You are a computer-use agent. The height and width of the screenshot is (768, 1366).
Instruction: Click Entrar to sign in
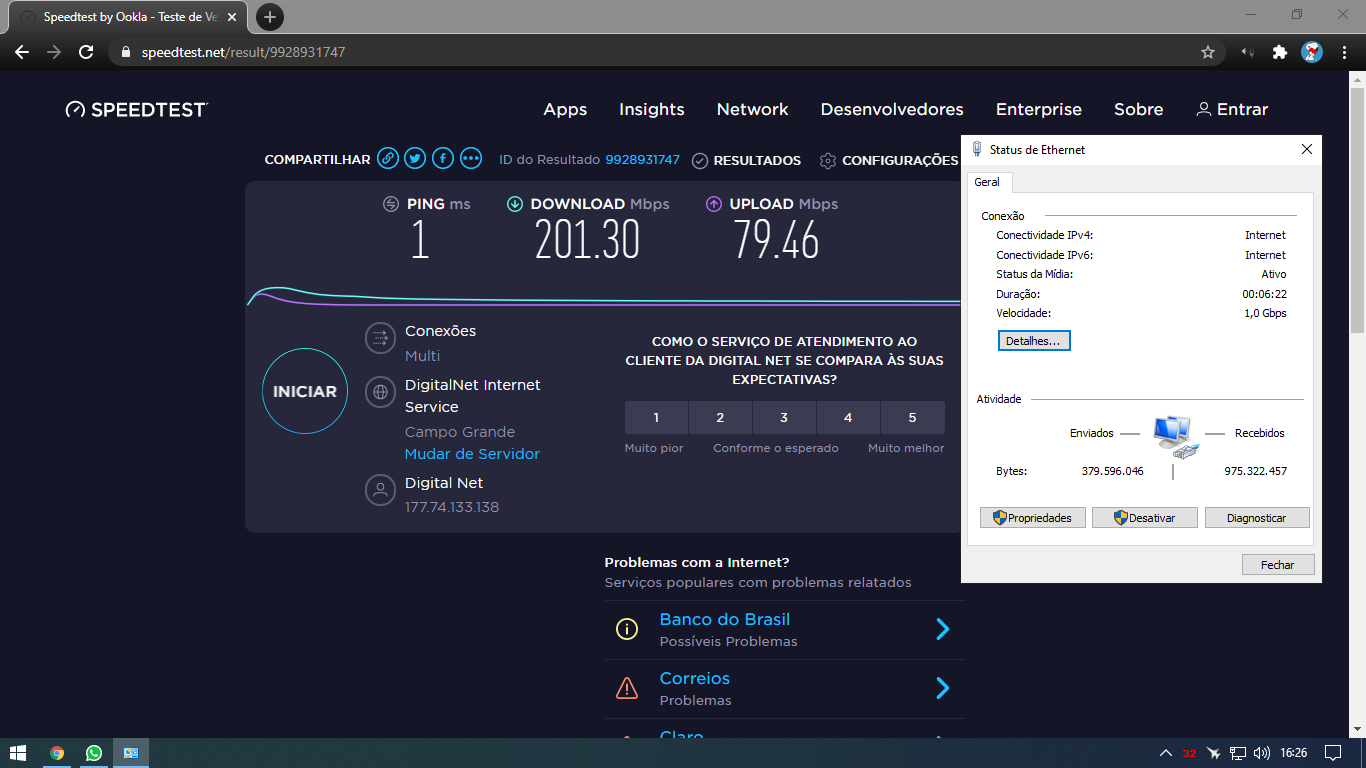click(1232, 109)
